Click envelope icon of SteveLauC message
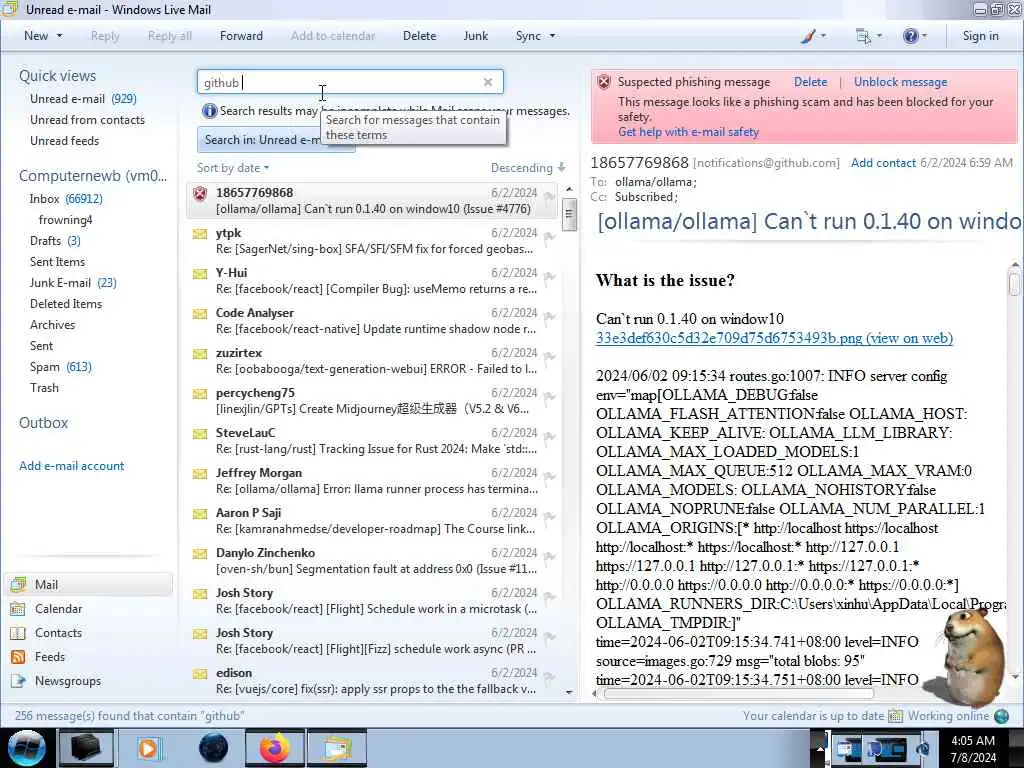Viewport: 1024px width, 768px height. [x=200, y=434]
